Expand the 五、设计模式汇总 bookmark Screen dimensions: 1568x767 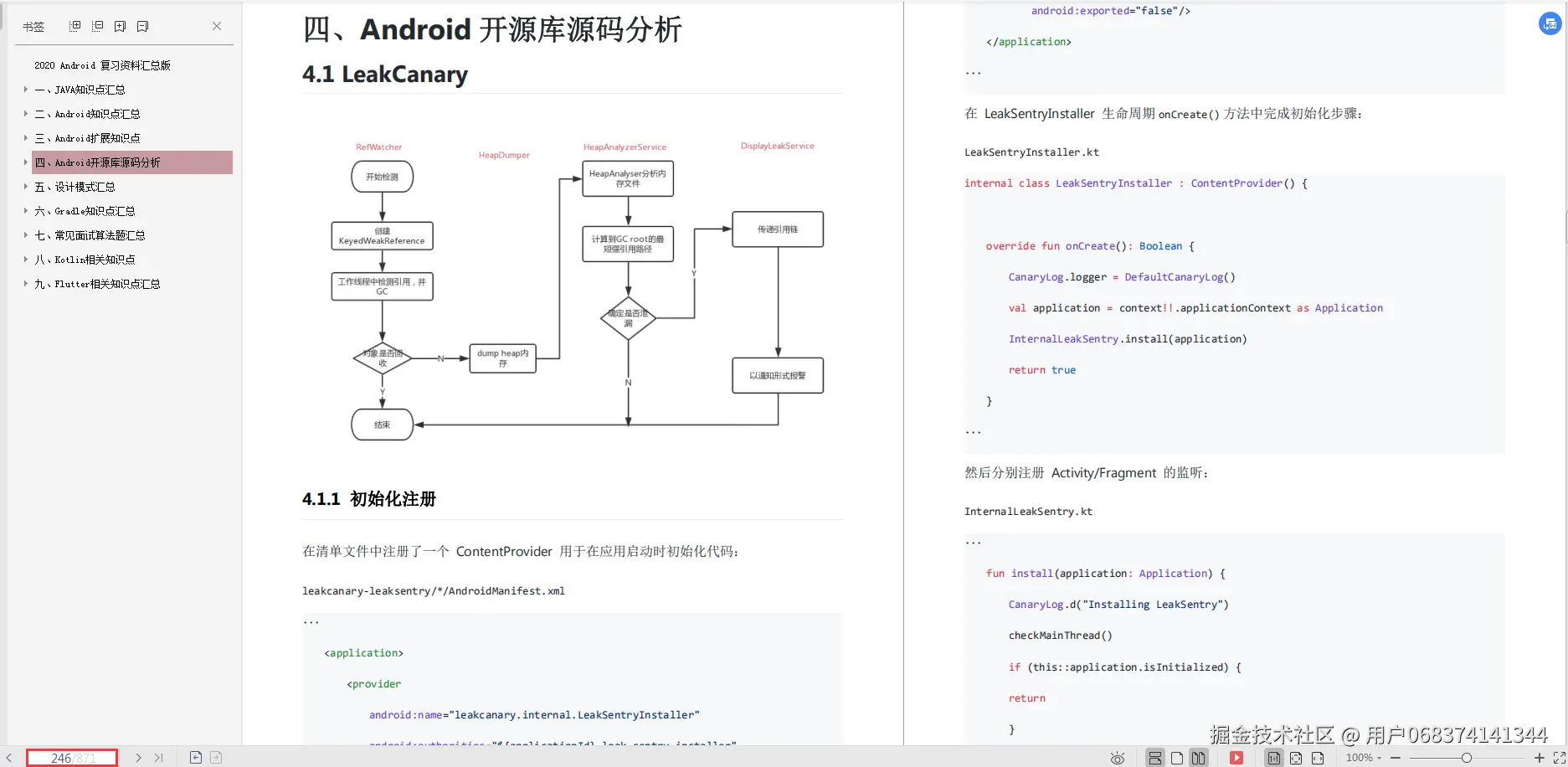point(25,187)
